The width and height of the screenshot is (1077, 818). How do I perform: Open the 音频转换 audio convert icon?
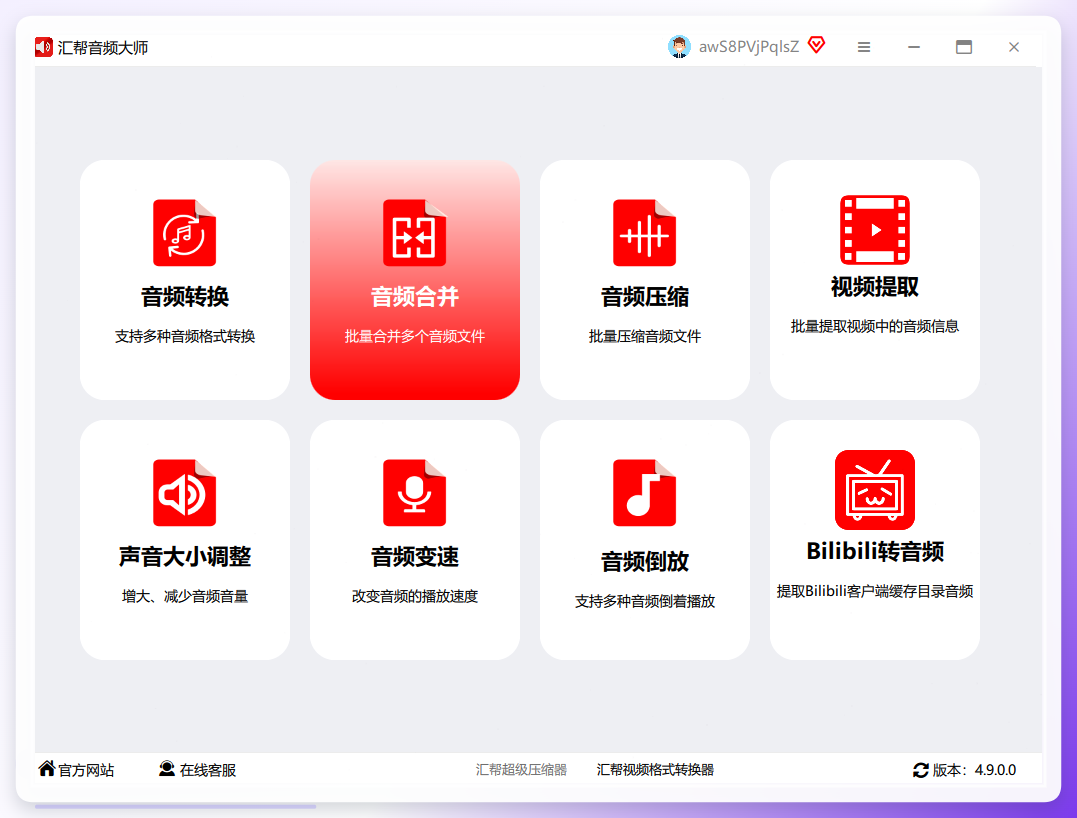(184, 233)
